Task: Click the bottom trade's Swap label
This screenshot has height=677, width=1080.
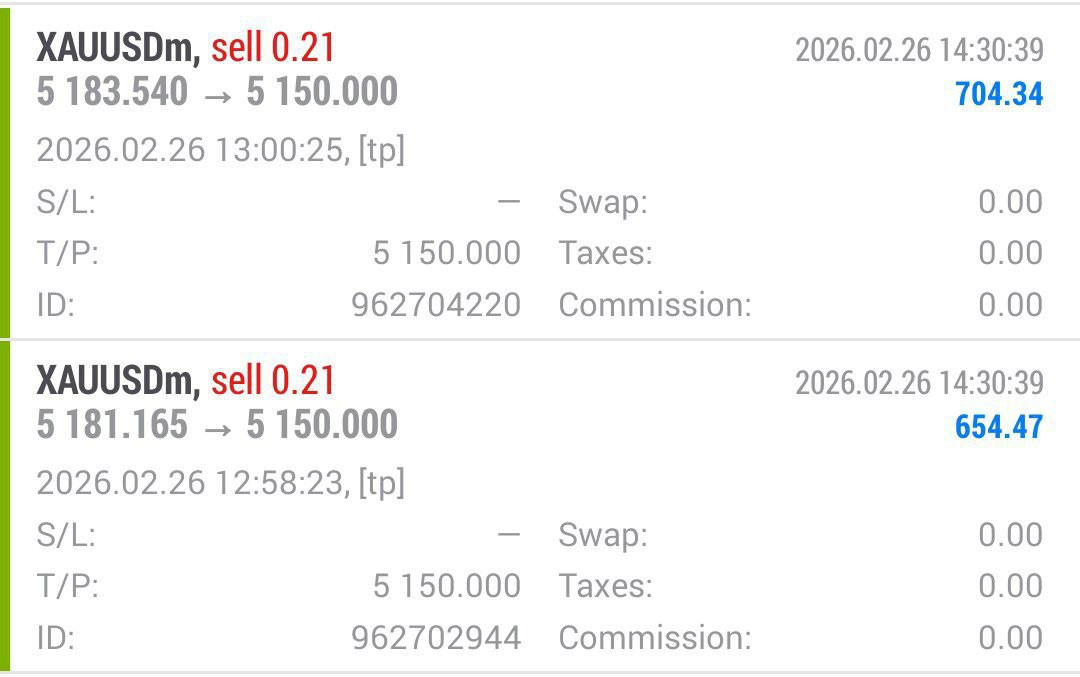Action: pos(603,535)
